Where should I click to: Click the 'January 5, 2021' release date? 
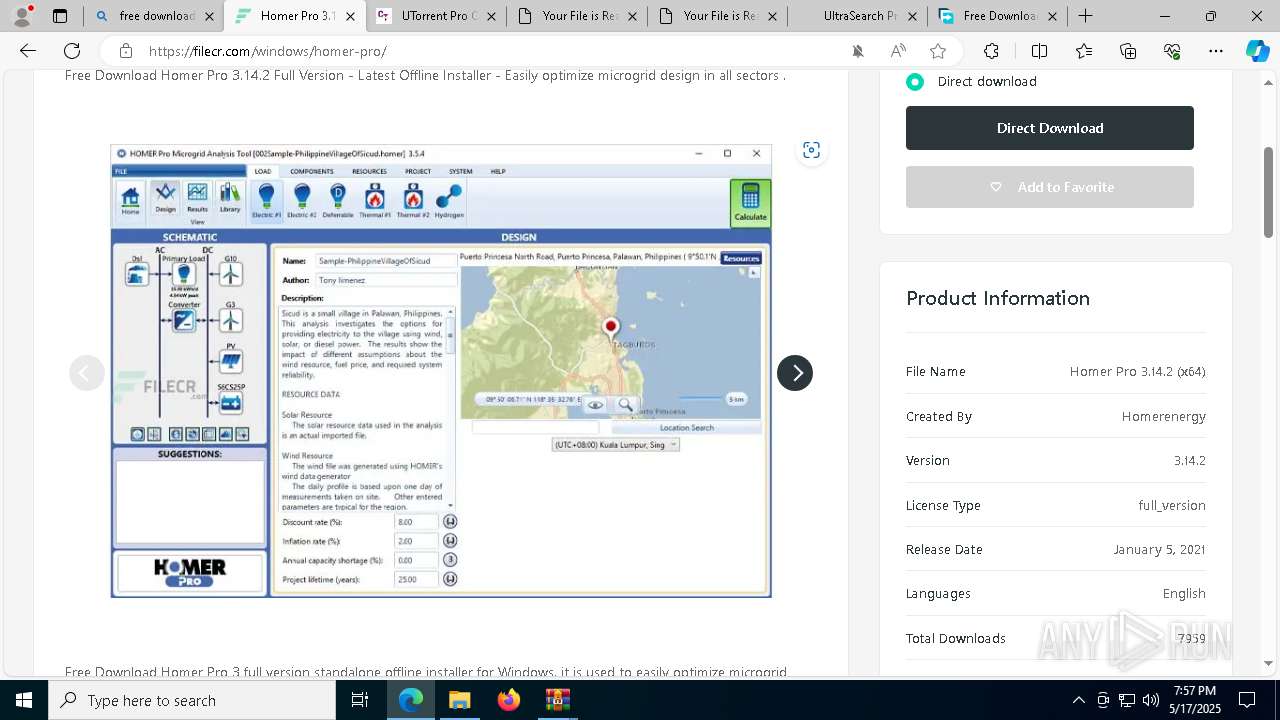point(1159,549)
